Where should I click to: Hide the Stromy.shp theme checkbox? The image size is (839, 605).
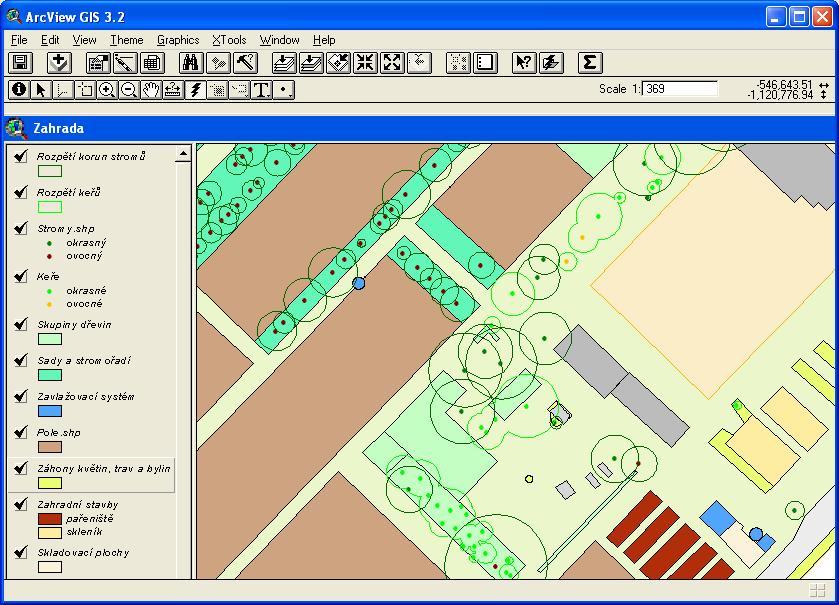(21, 228)
